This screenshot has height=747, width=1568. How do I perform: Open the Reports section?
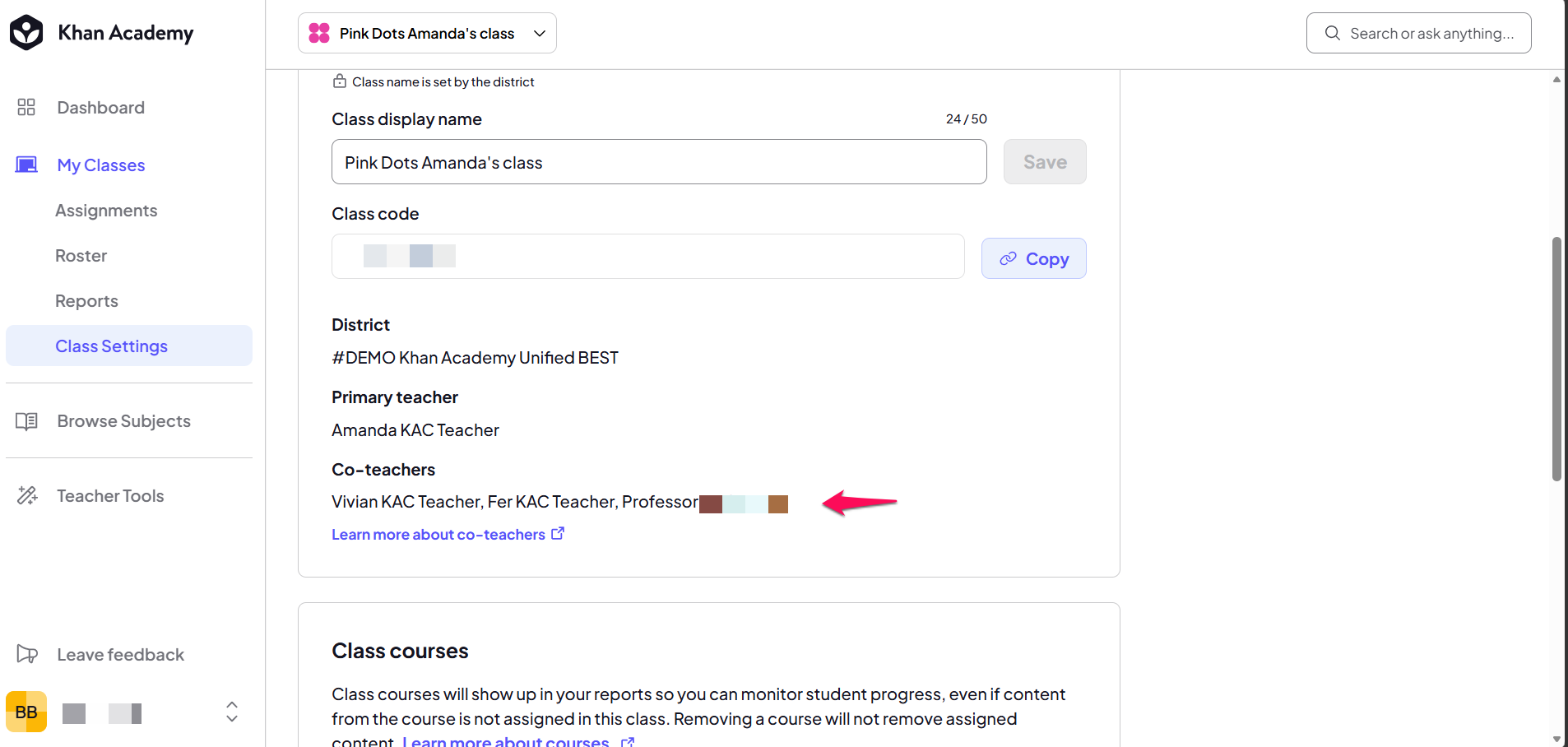pyautogui.click(x=86, y=301)
